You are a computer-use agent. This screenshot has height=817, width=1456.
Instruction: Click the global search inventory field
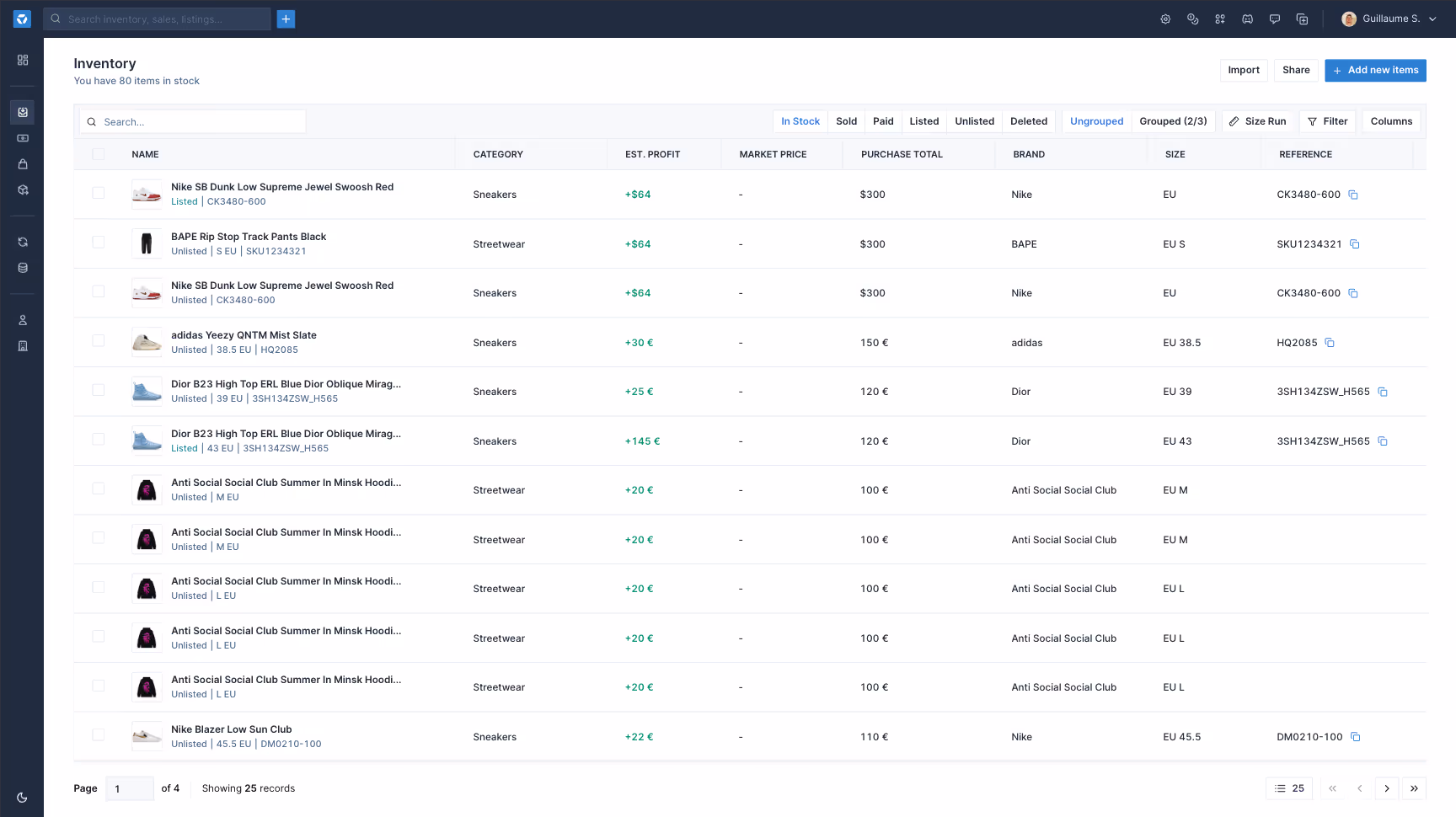point(157,19)
